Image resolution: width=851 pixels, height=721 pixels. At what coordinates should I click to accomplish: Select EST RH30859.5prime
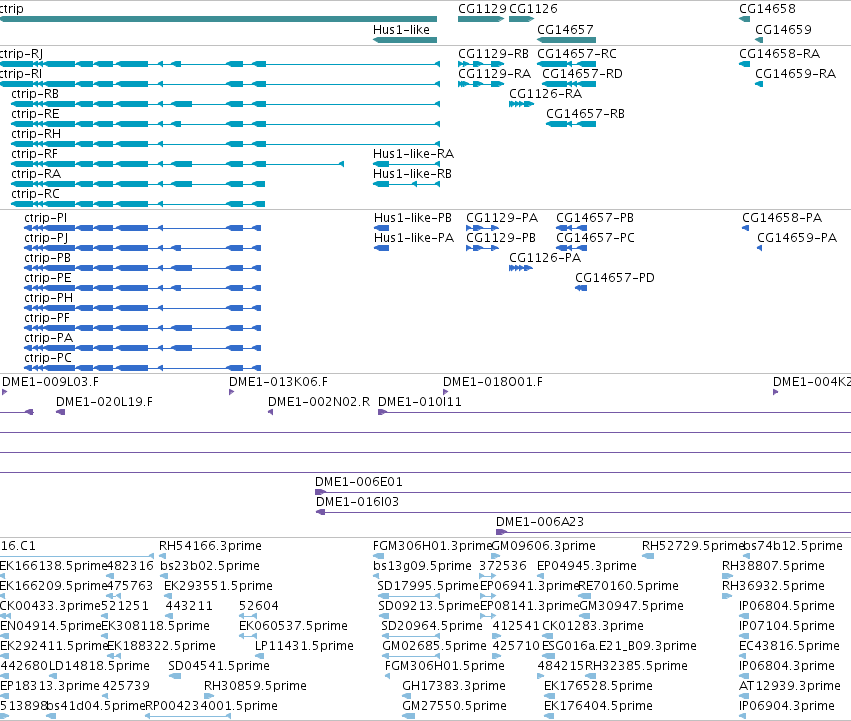point(208,696)
